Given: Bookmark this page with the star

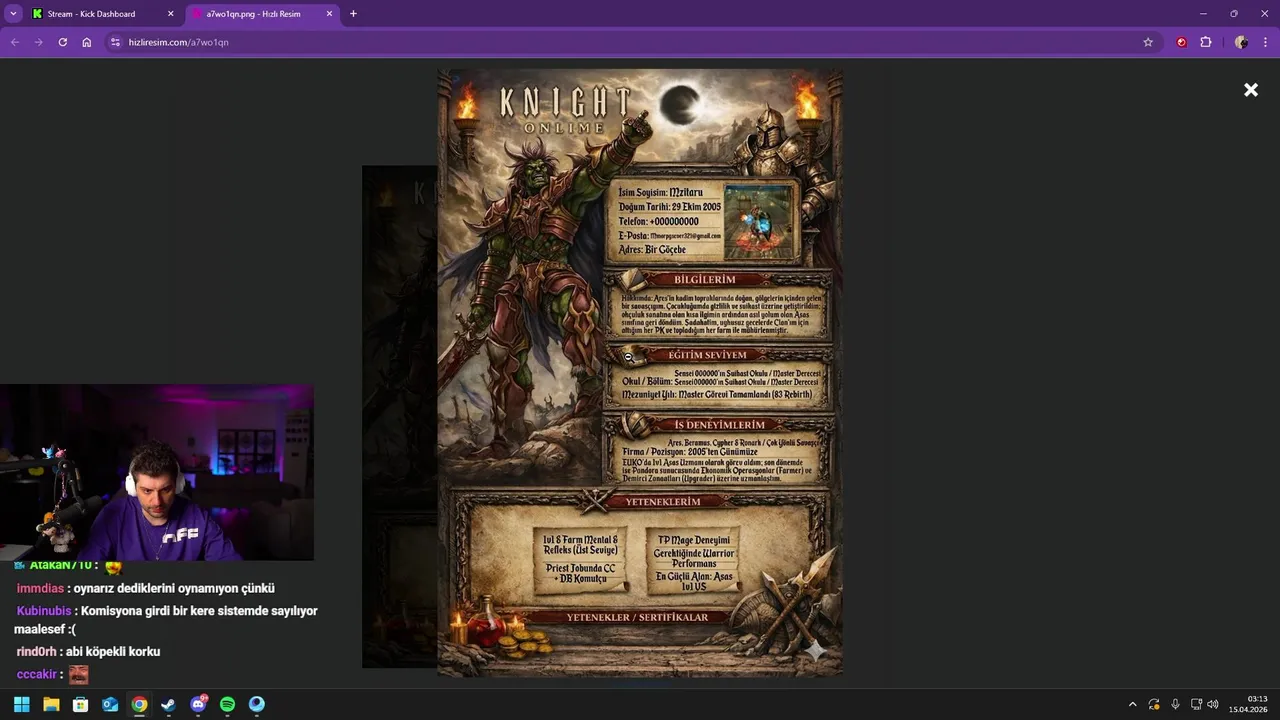Looking at the screenshot, I should click(1148, 42).
